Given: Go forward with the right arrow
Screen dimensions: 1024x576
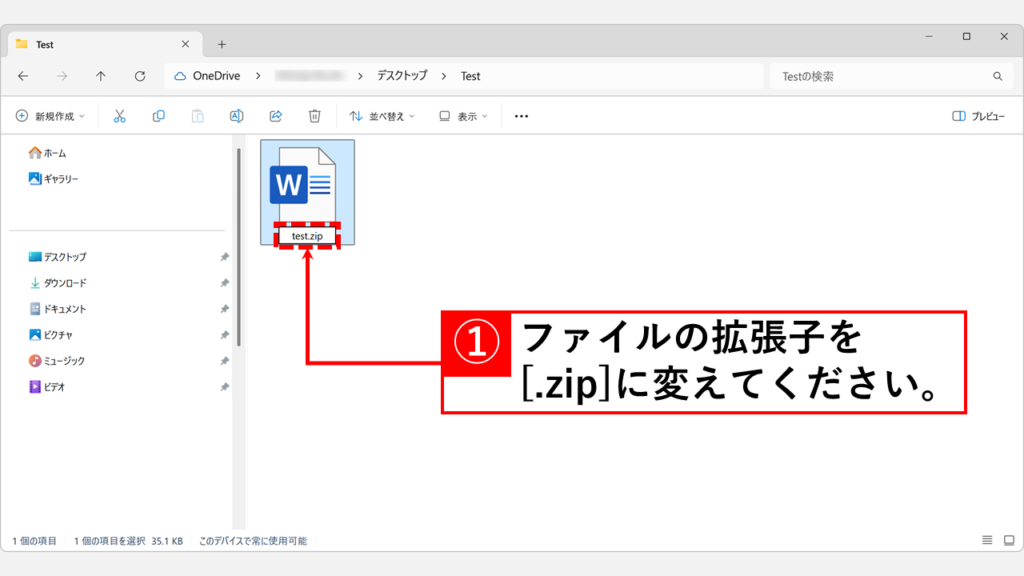Looking at the screenshot, I should pos(62,76).
